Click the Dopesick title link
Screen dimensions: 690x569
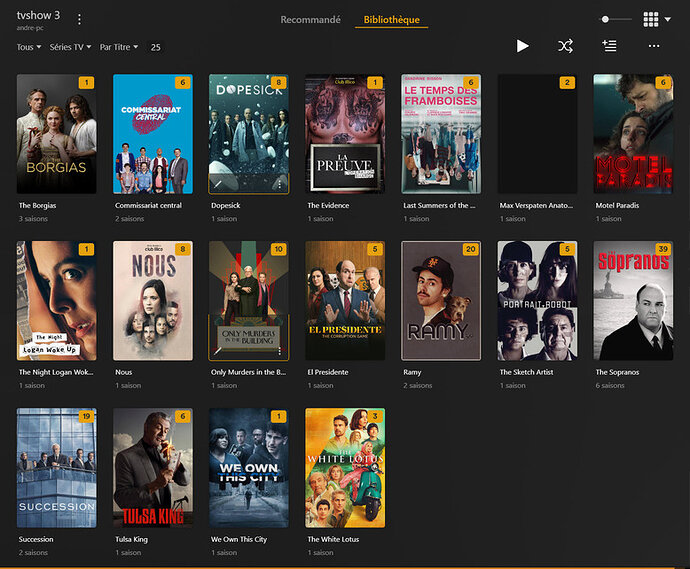(226, 206)
